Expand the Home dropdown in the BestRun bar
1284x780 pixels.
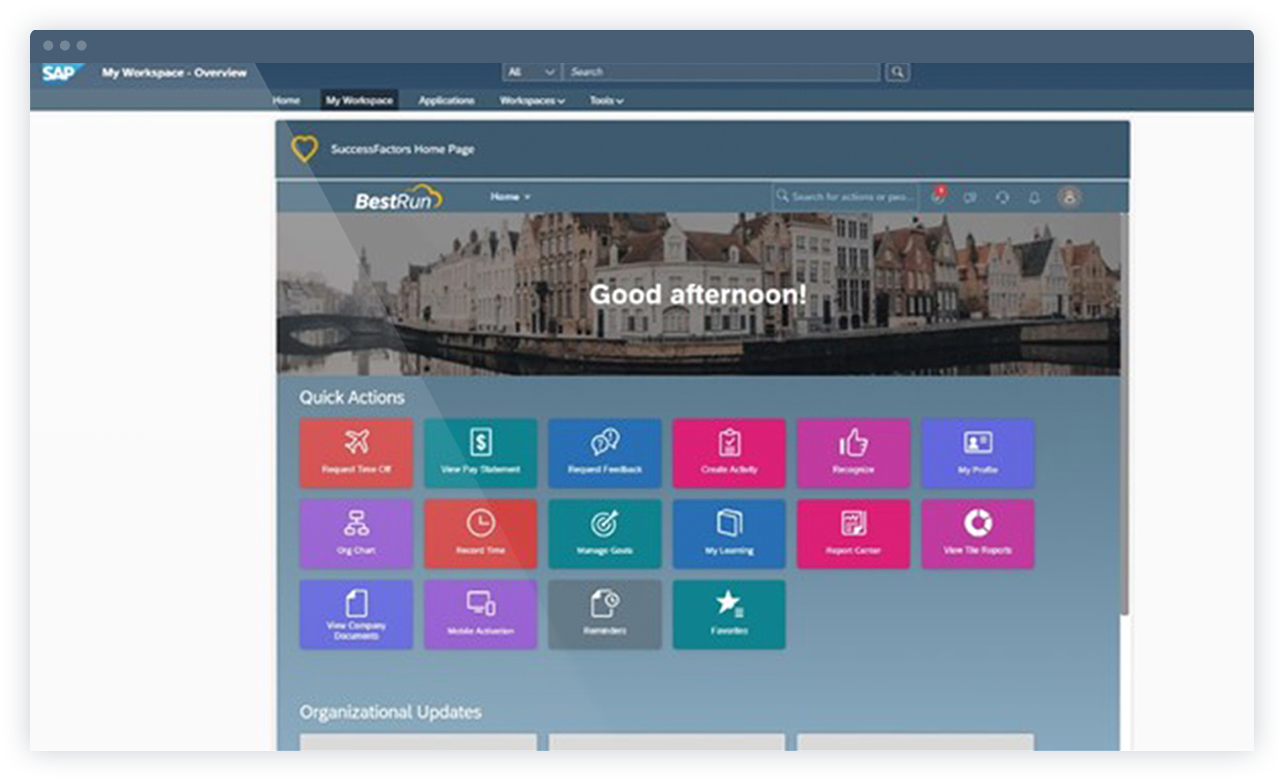coord(510,197)
